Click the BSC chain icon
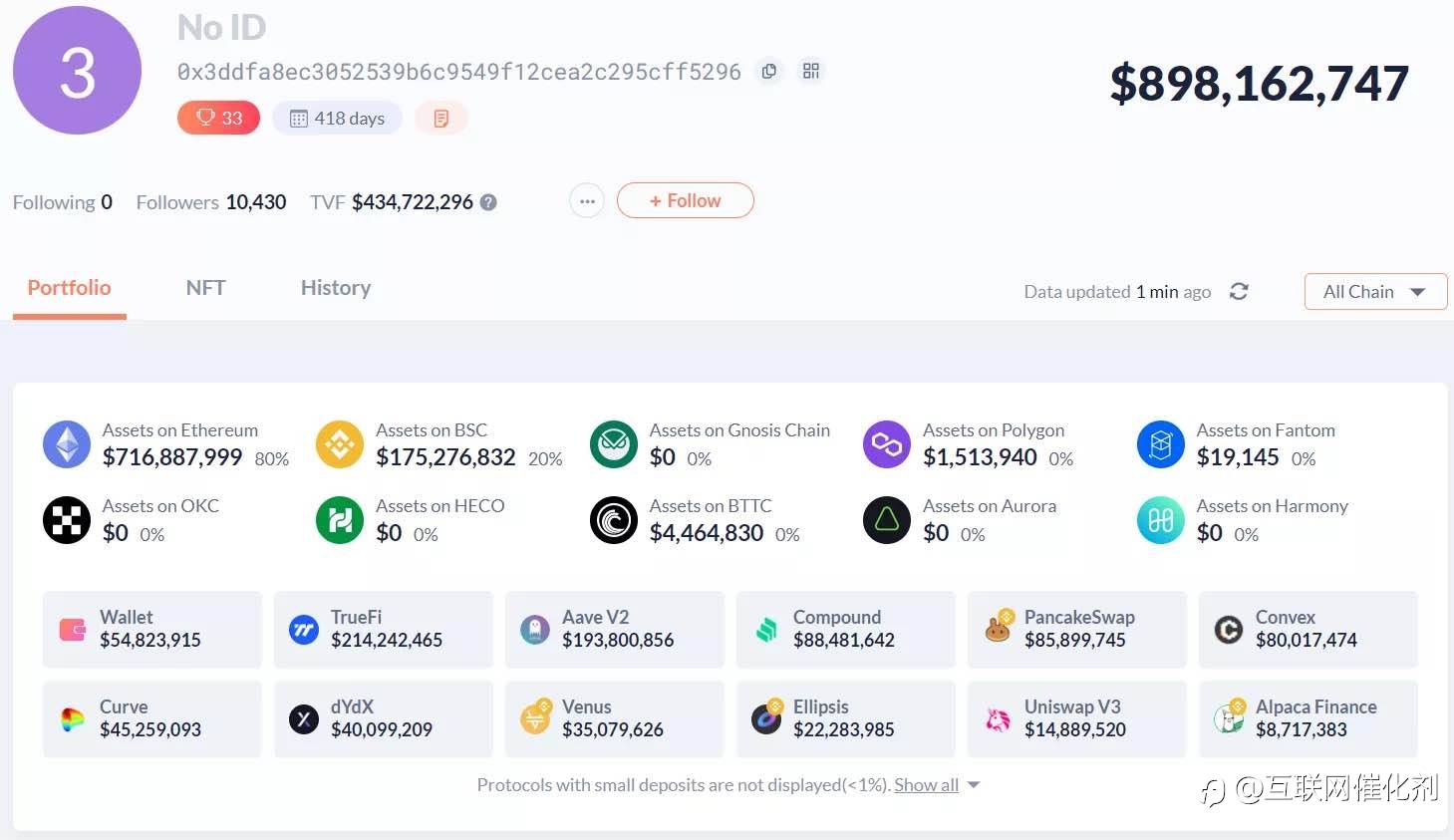 pyautogui.click(x=340, y=444)
